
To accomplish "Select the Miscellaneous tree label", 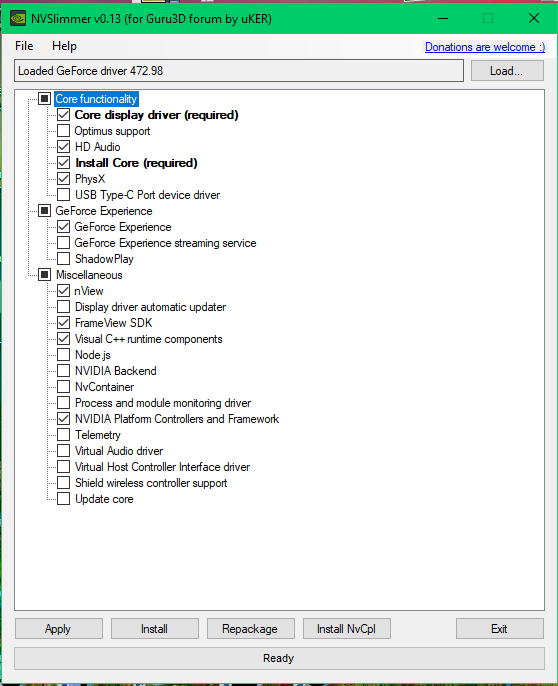I will [x=89, y=275].
